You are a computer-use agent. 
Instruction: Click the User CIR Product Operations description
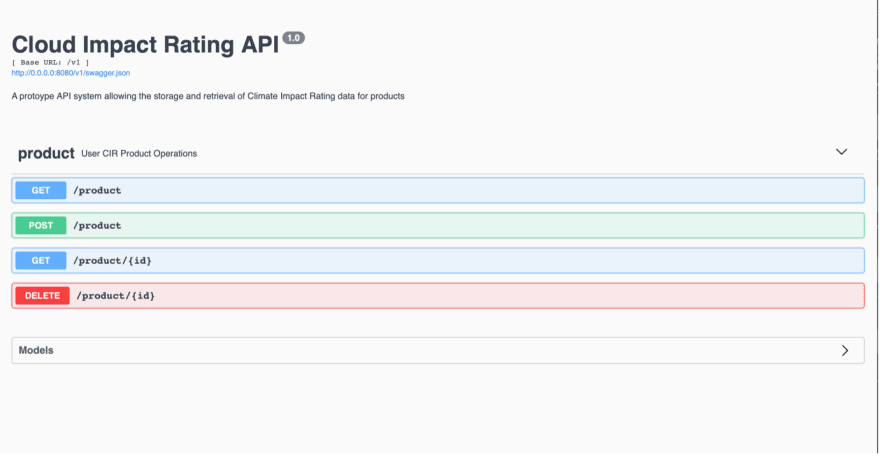139,154
